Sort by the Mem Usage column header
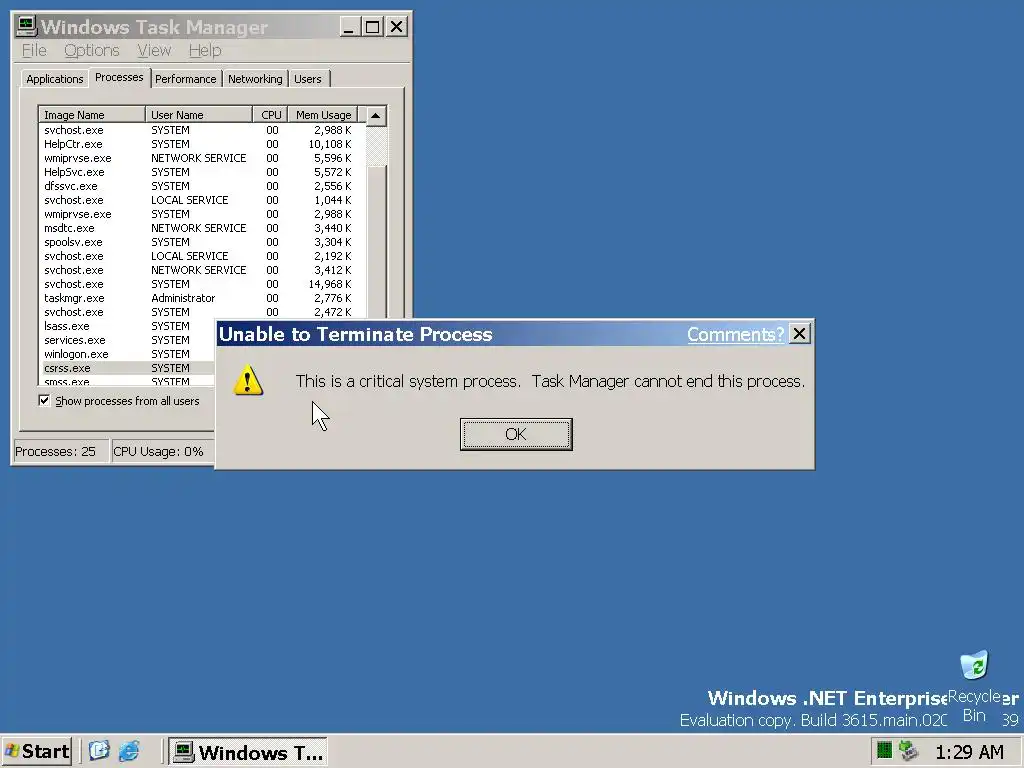Image resolution: width=1024 pixels, height=768 pixels. 323,115
